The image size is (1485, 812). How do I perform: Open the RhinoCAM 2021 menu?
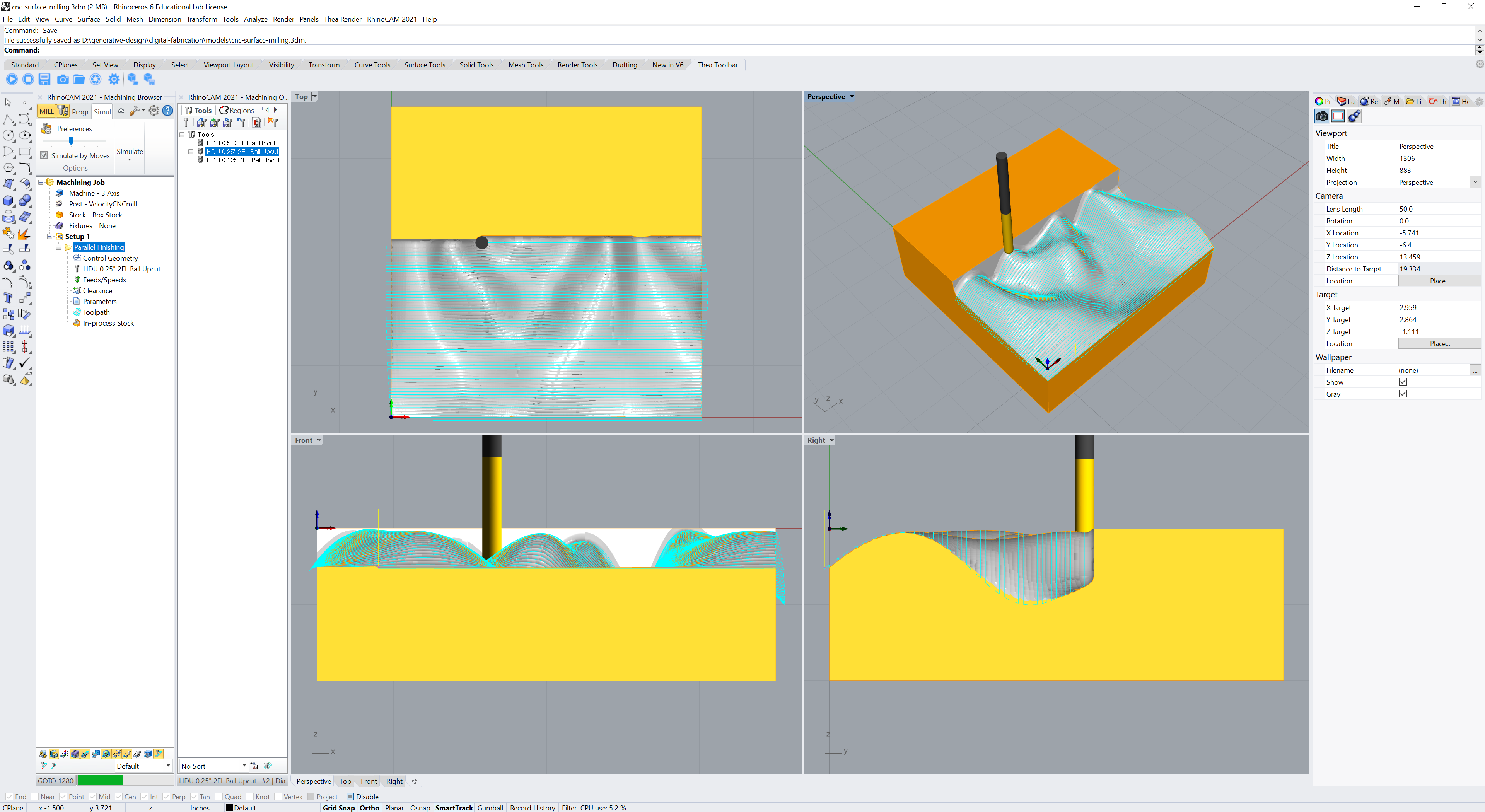pyautogui.click(x=391, y=19)
